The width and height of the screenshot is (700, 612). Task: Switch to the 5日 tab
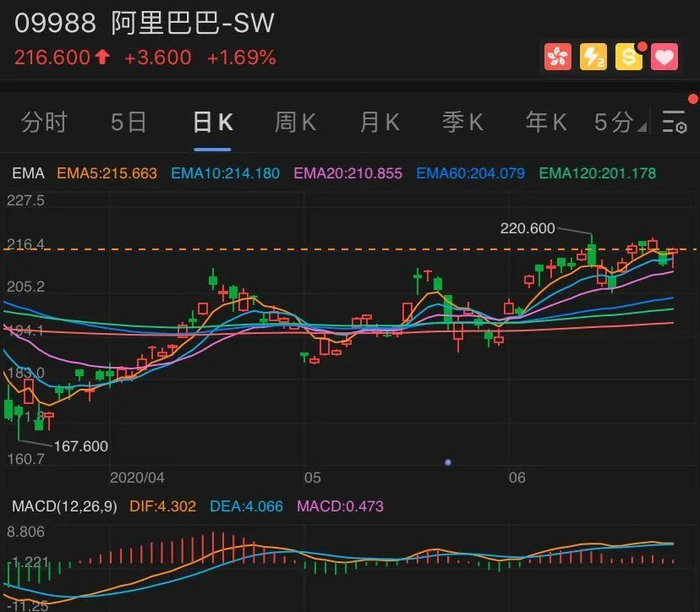(x=129, y=122)
